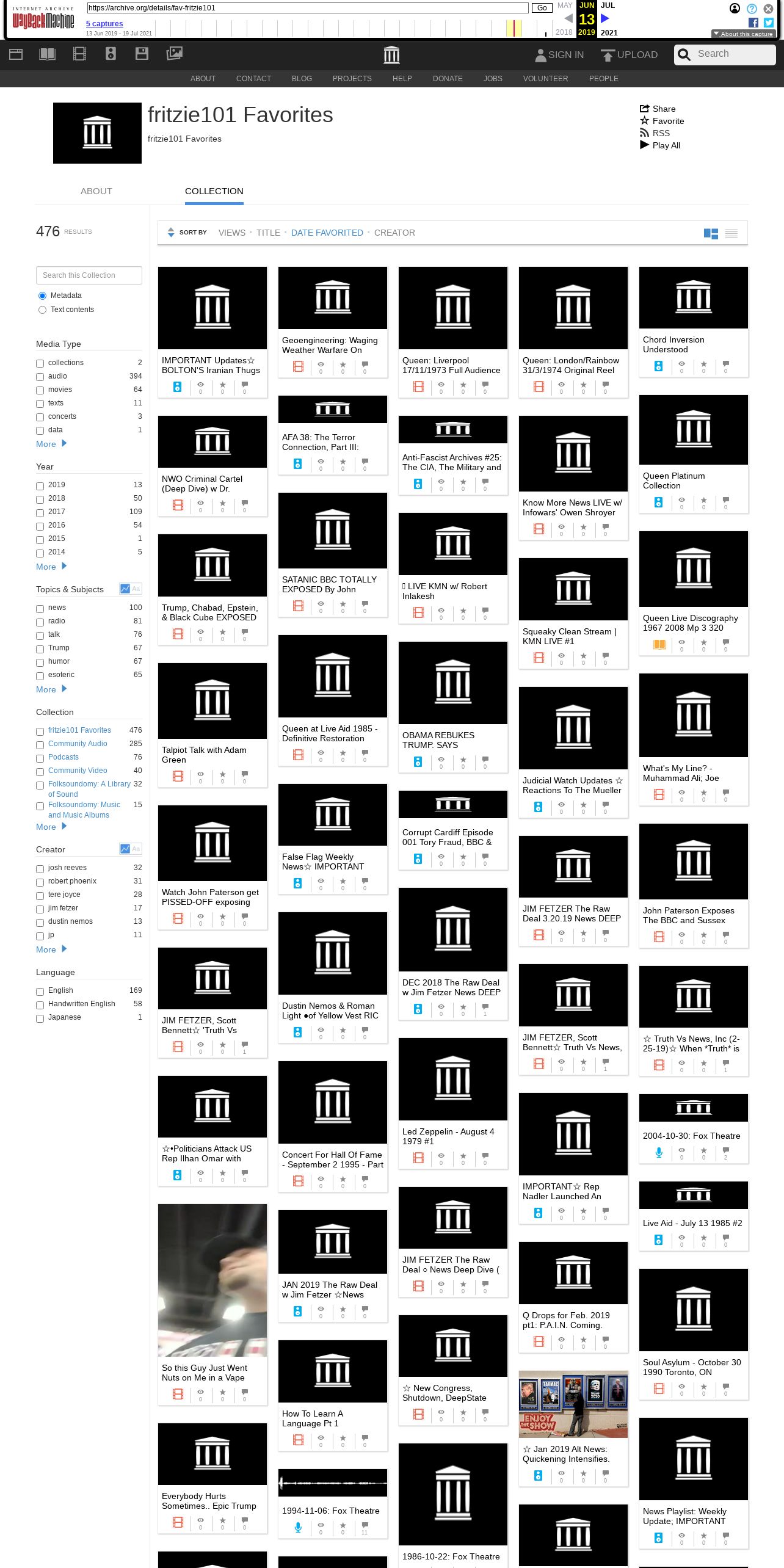Viewport: 784px width, 1568px height.
Task: Click Share icon on collection header
Action: pos(644,109)
